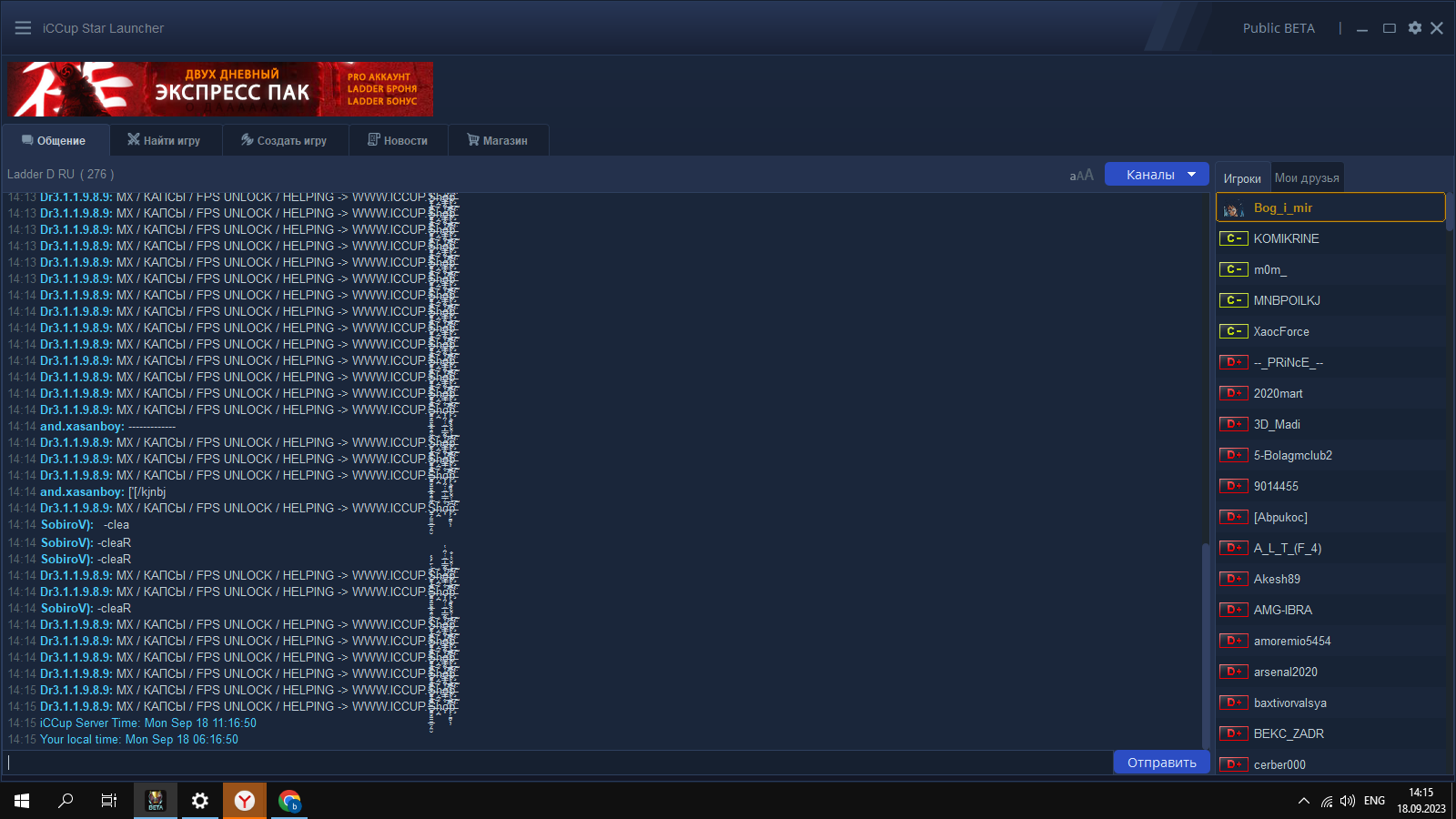Click Ladder D RU channel title

coord(60,174)
